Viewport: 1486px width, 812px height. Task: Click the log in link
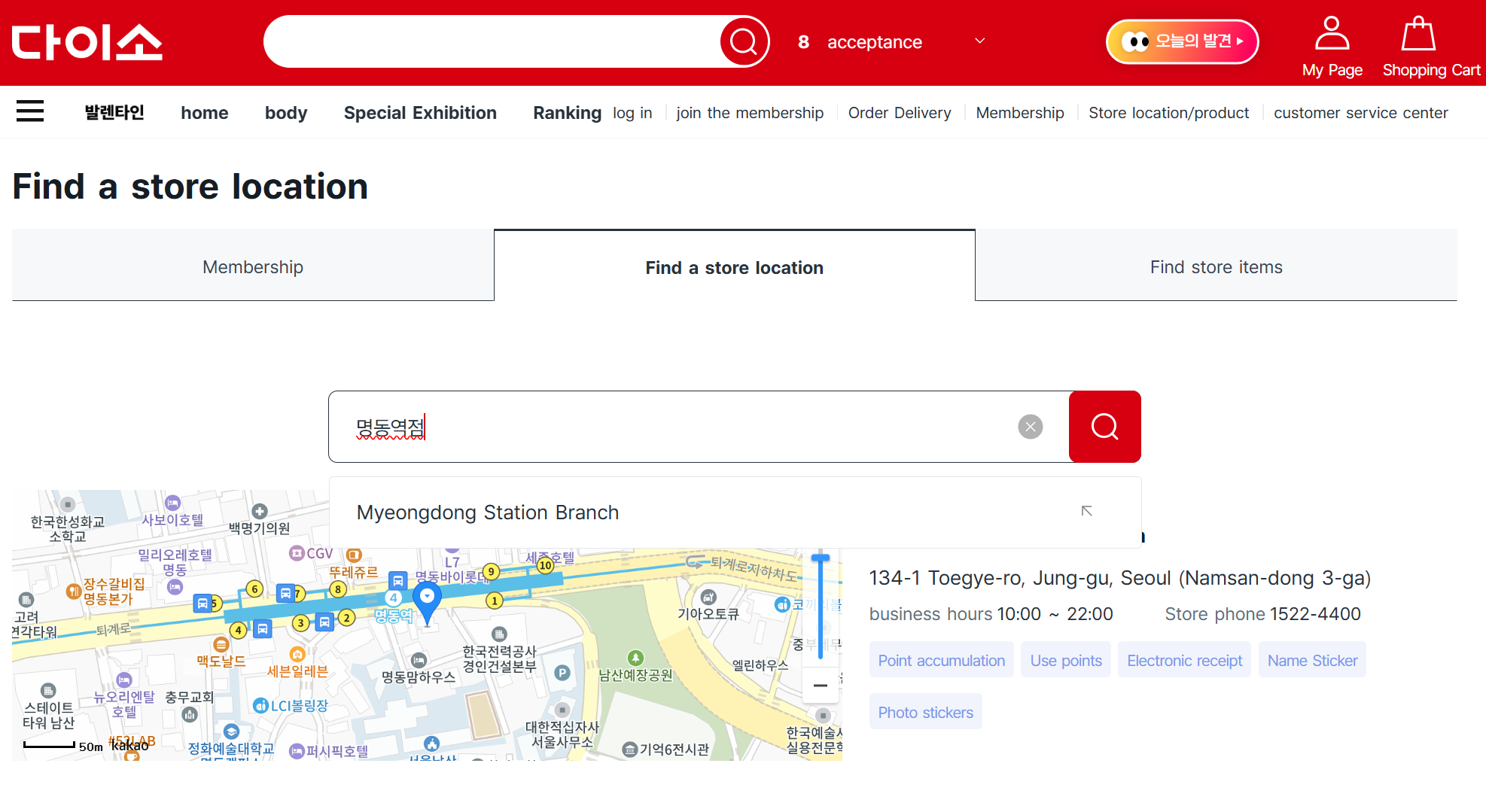tap(632, 112)
